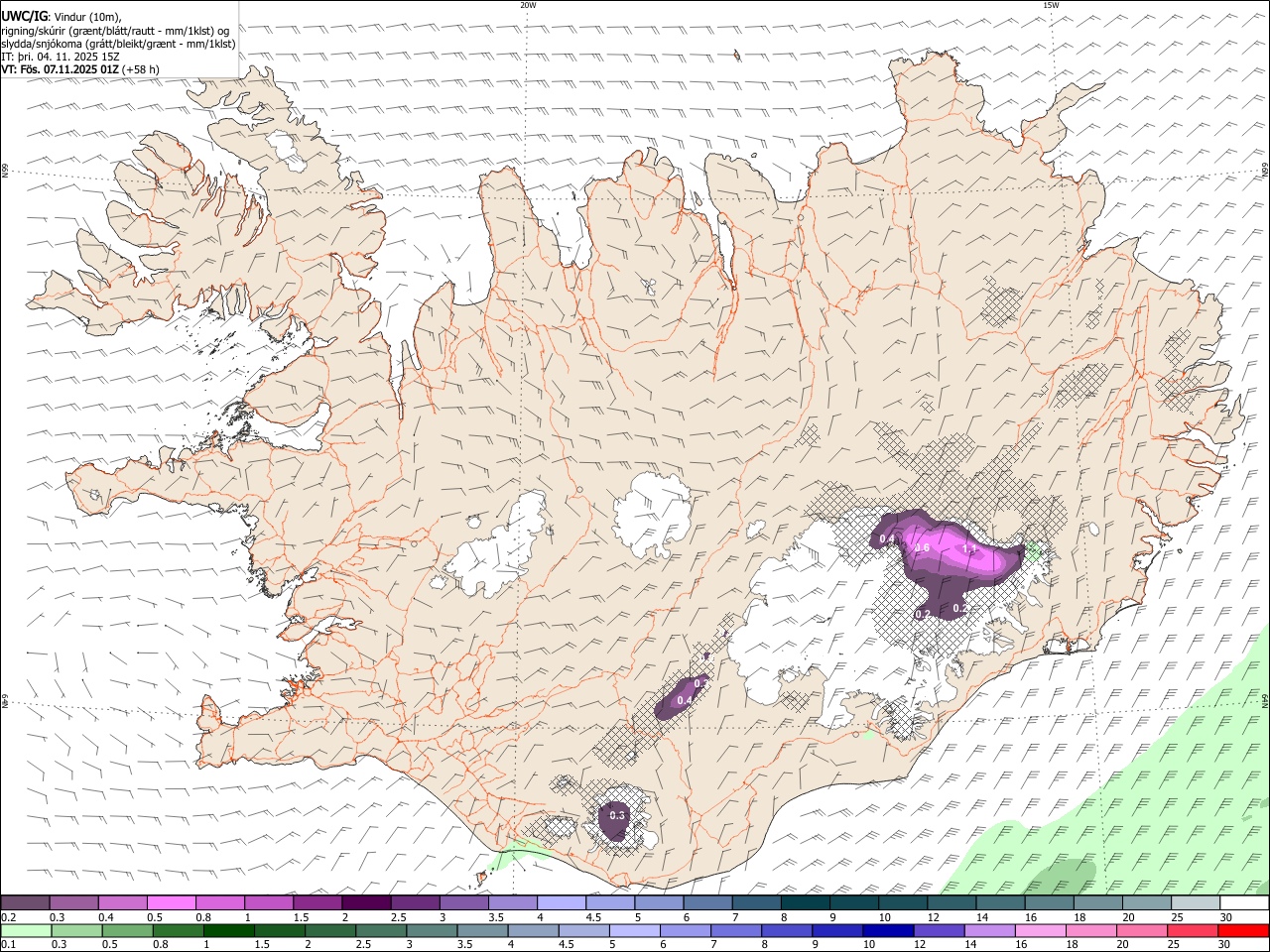The image size is (1270, 952).
Task: Pick the deep blue 10 swatch, bottom scale
Action: coord(887,931)
